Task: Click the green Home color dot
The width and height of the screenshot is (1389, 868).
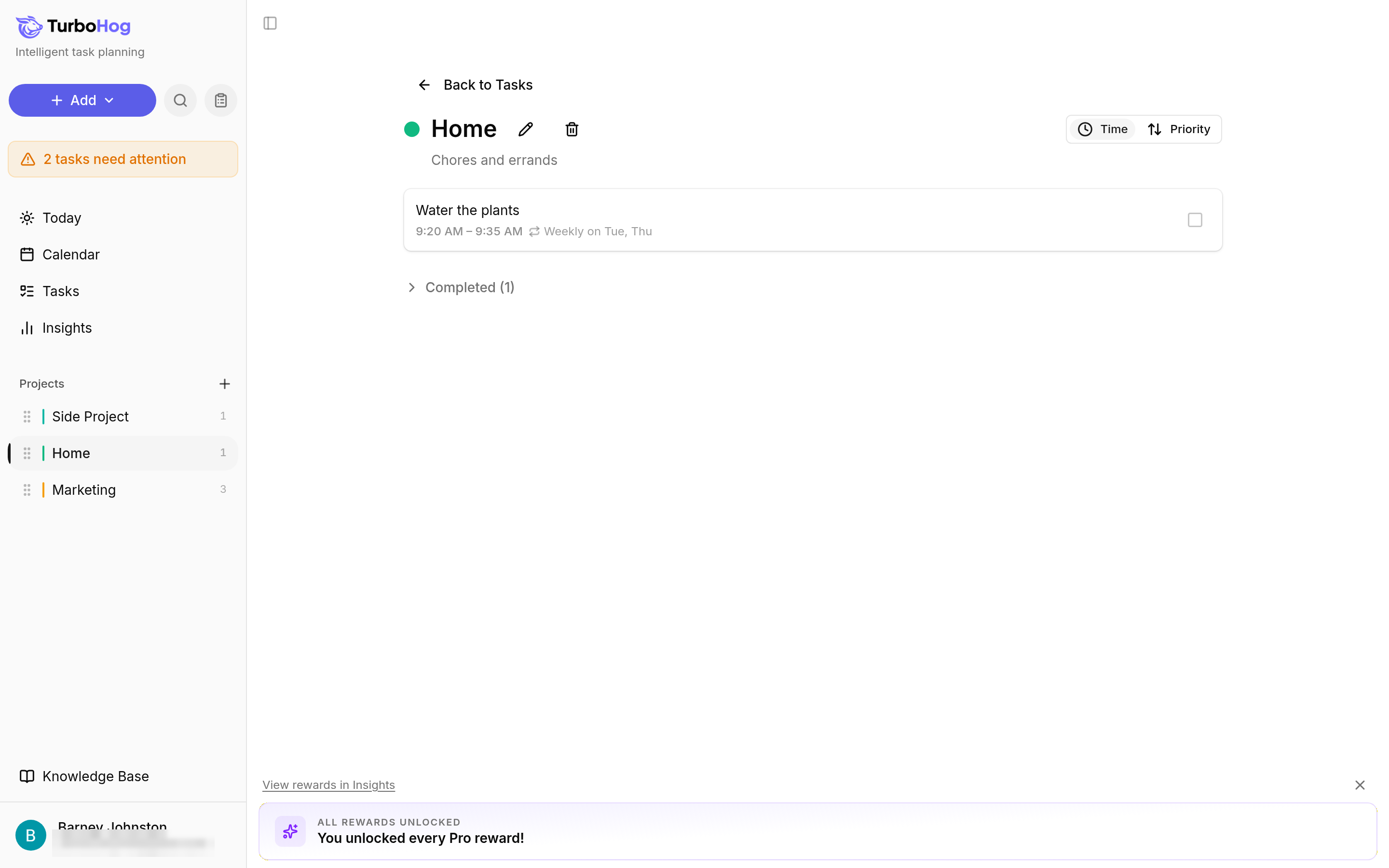Action: [411, 129]
